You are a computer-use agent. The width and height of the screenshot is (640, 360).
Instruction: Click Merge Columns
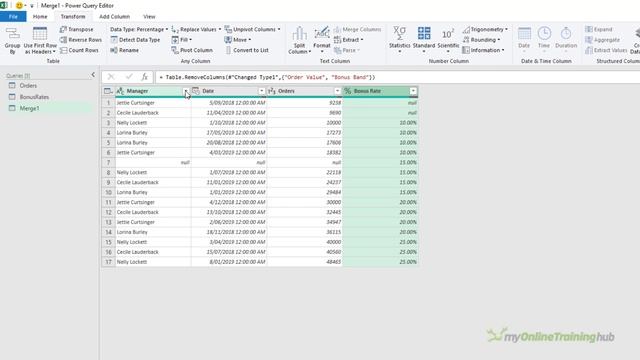point(358,29)
